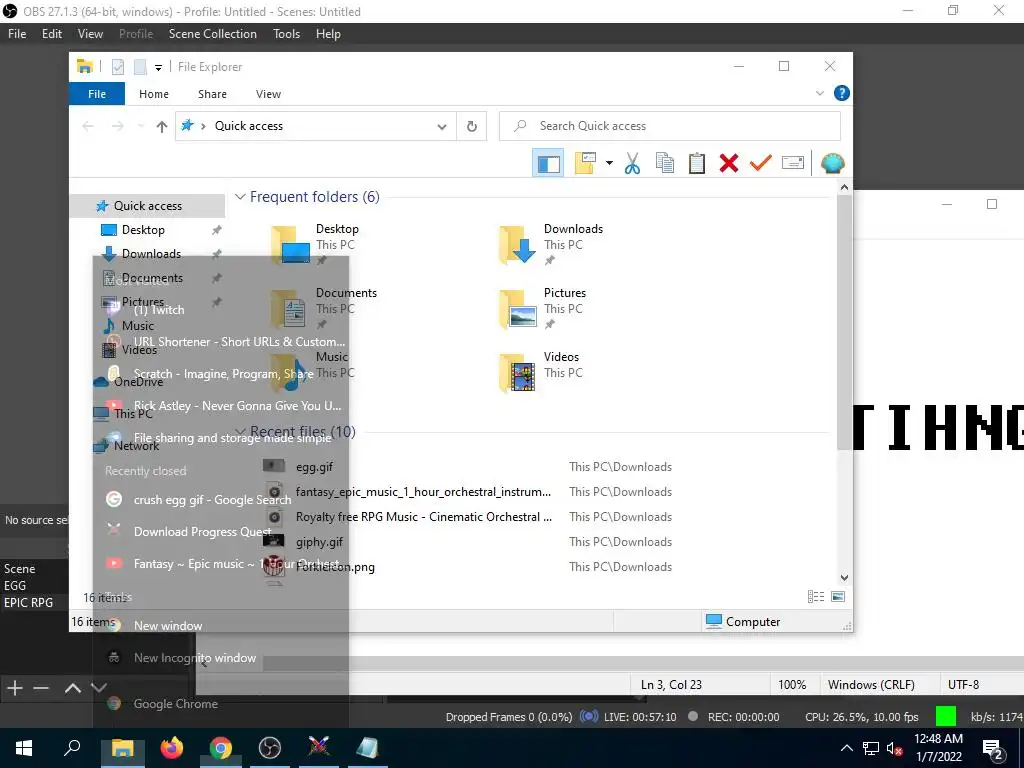Select the Videos folder in Frequent folders
The width and height of the screenshot is (1024, 768).
click(x=540, y=372)
